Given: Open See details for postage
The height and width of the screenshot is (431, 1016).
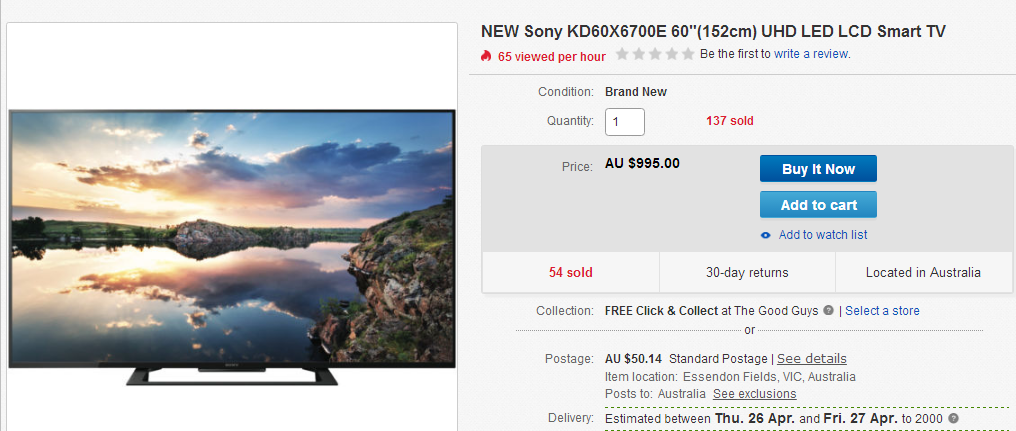Looking at the screenshot, I should point(812,358).
